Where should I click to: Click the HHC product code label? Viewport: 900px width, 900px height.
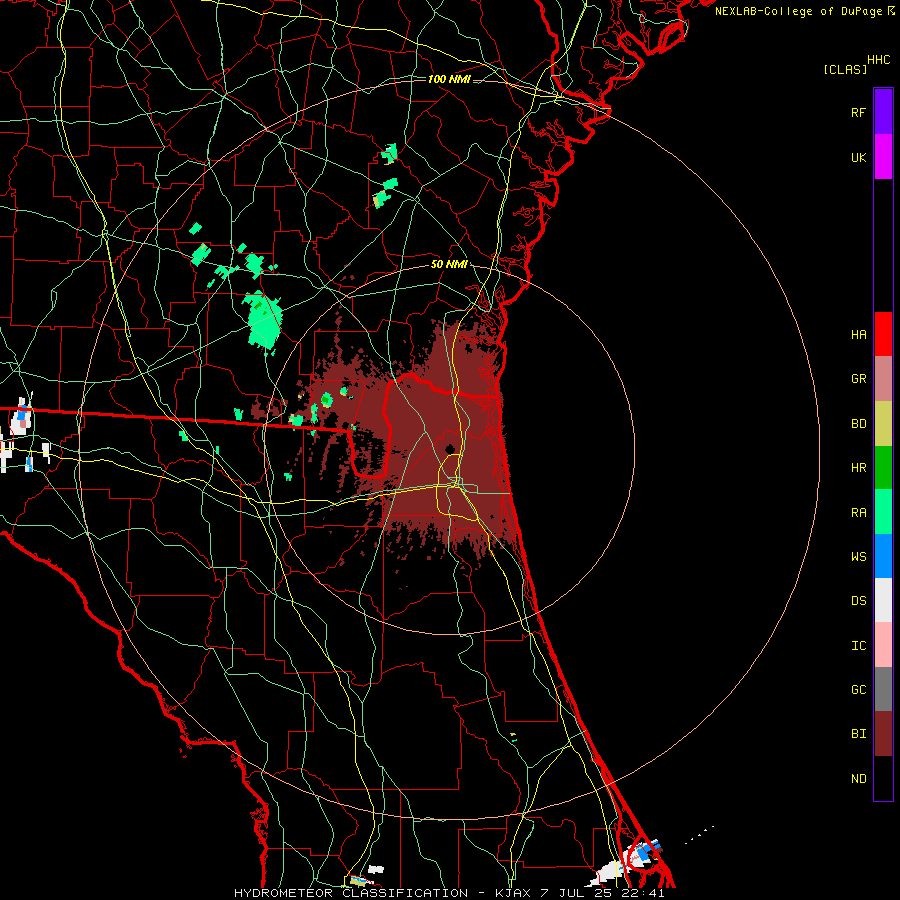pos(878,60)
